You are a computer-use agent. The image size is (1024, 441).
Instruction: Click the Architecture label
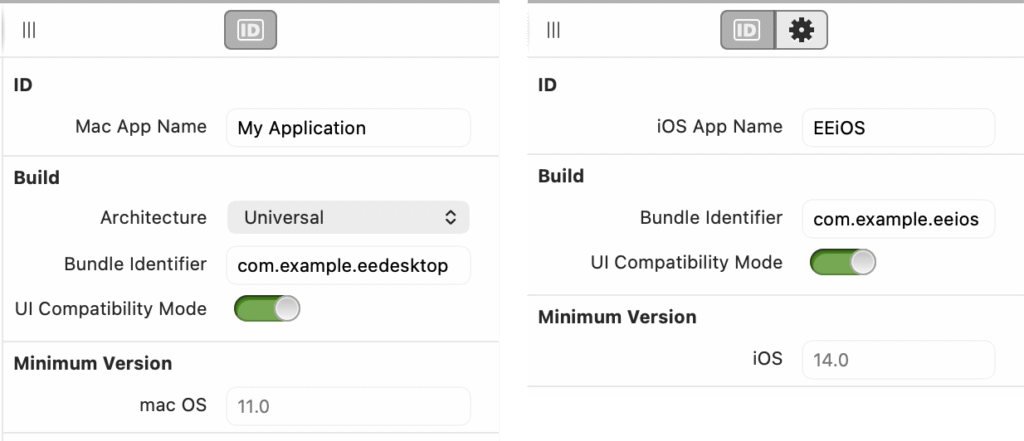153,217
